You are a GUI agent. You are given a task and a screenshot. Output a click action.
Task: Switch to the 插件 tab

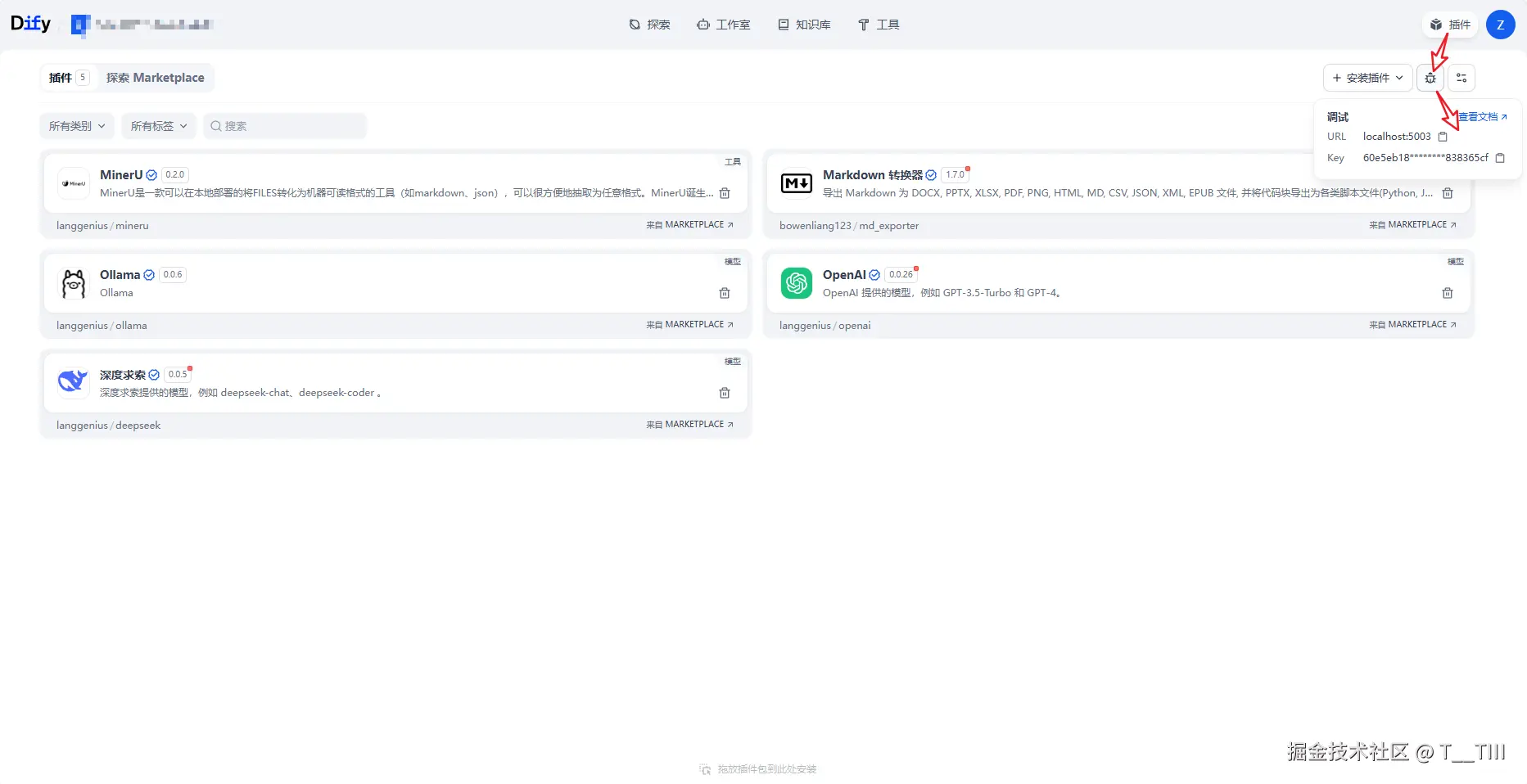pyautogui.click(x=68, y=78)
